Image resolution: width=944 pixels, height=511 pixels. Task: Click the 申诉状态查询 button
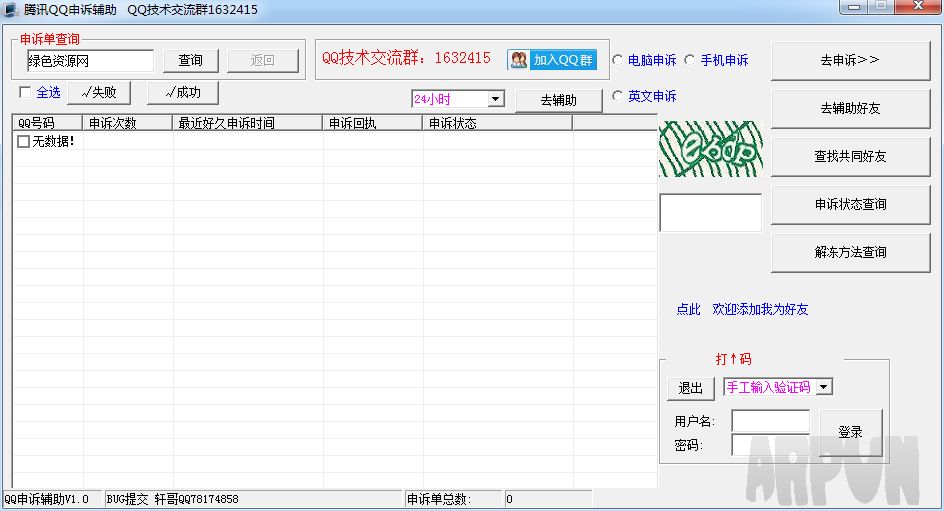(850, 205)
